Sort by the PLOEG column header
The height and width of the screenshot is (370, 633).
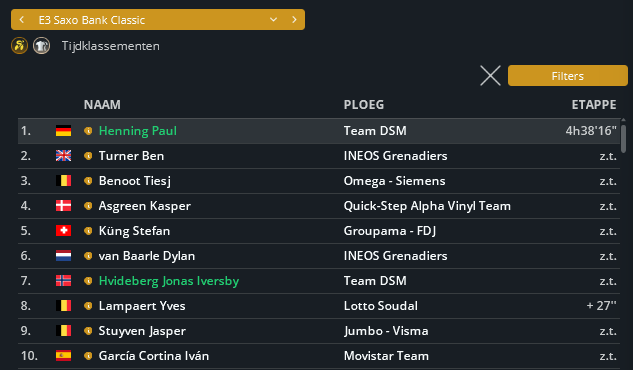click(x=364, y=105)
